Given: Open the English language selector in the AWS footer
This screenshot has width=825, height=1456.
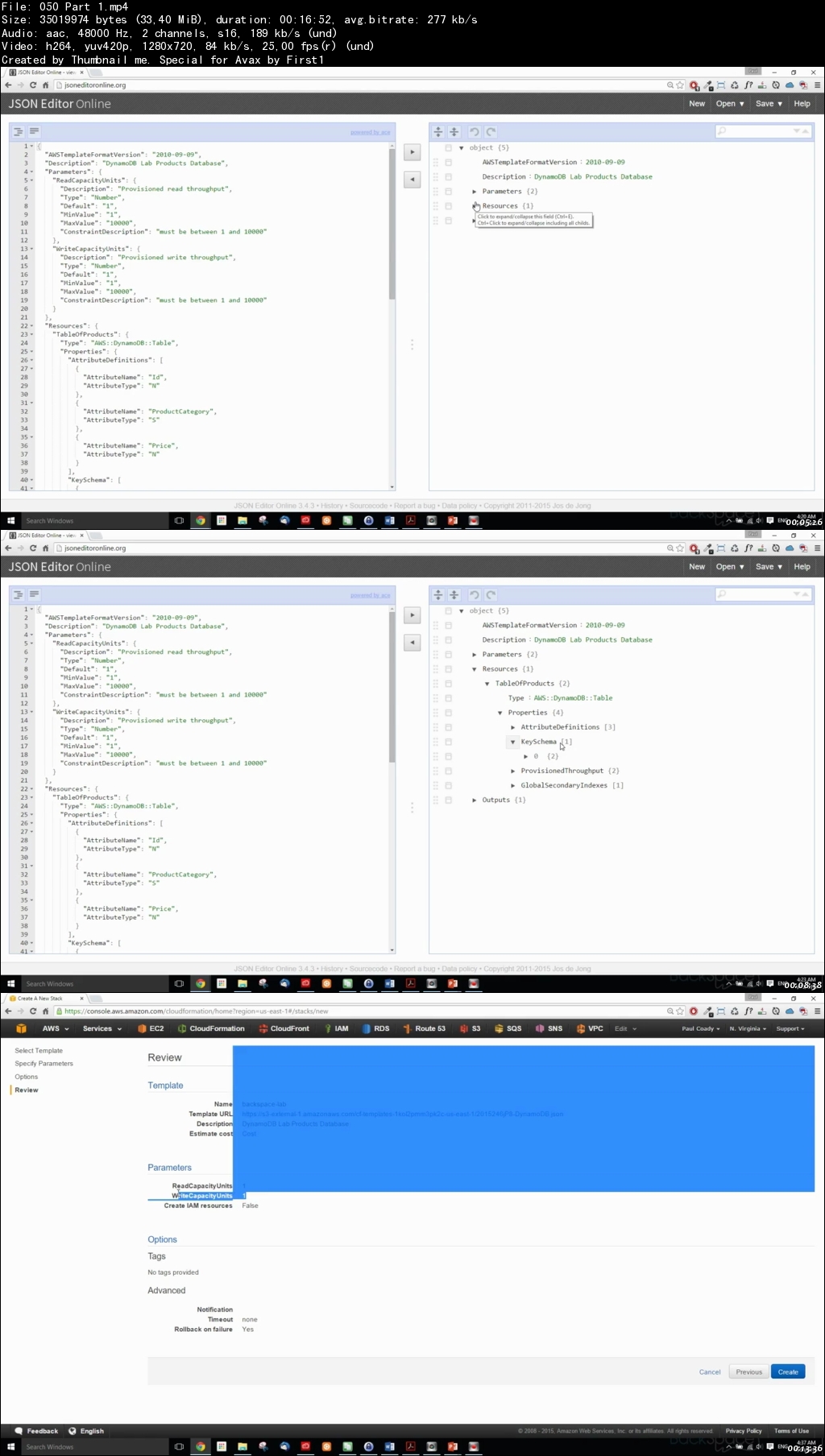Looking at the screenshot, I should click(x=86, y=1431).
